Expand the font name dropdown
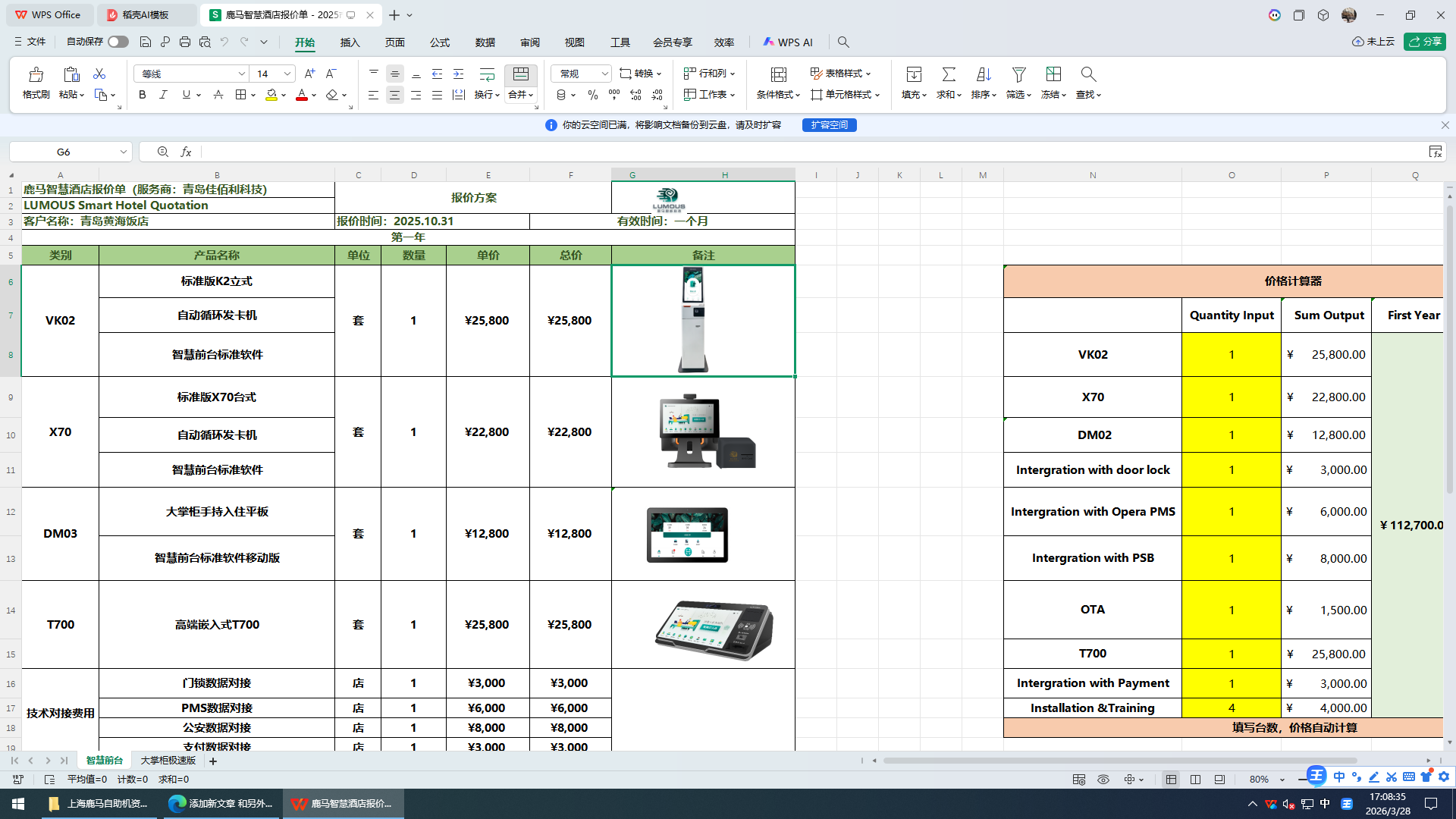This screenshot has height=819, width=1456. point(242,74)
